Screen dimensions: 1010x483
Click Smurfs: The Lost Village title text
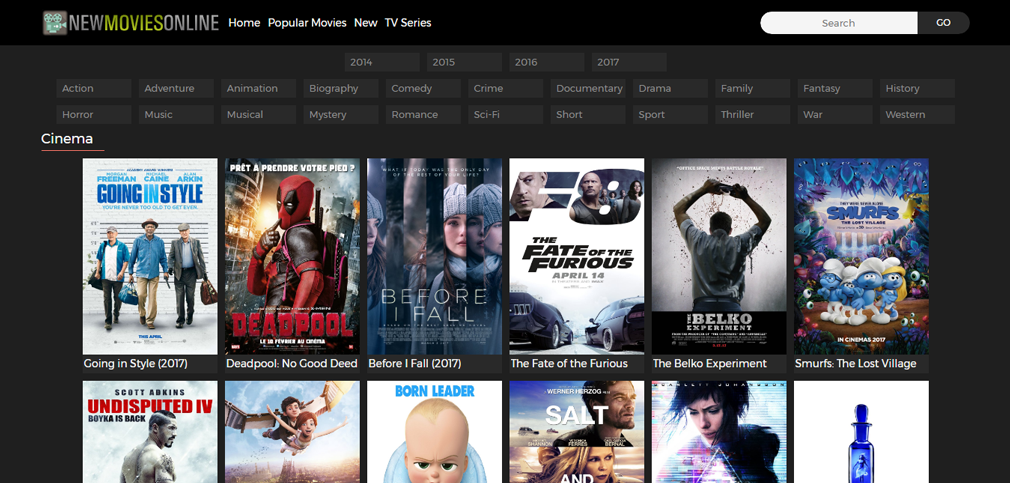pos(855,364)
